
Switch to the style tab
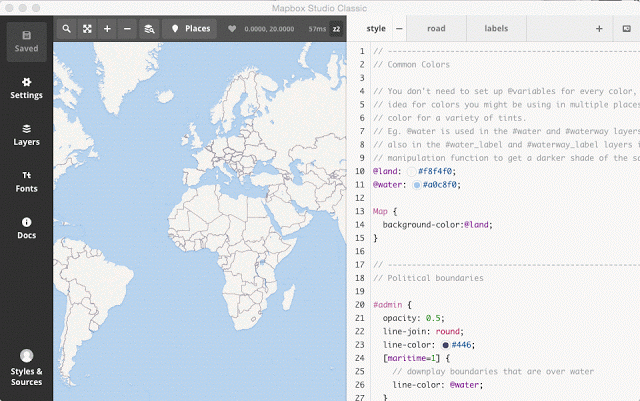(376, 29)
